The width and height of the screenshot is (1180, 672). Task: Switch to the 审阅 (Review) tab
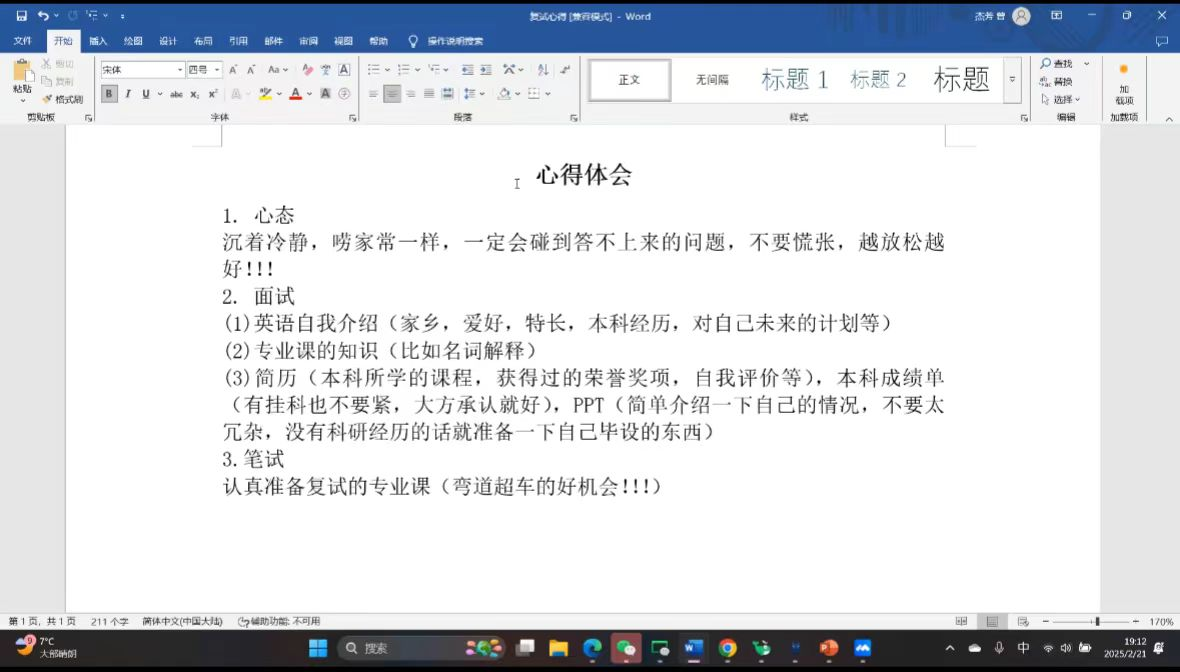pos(308,41)
